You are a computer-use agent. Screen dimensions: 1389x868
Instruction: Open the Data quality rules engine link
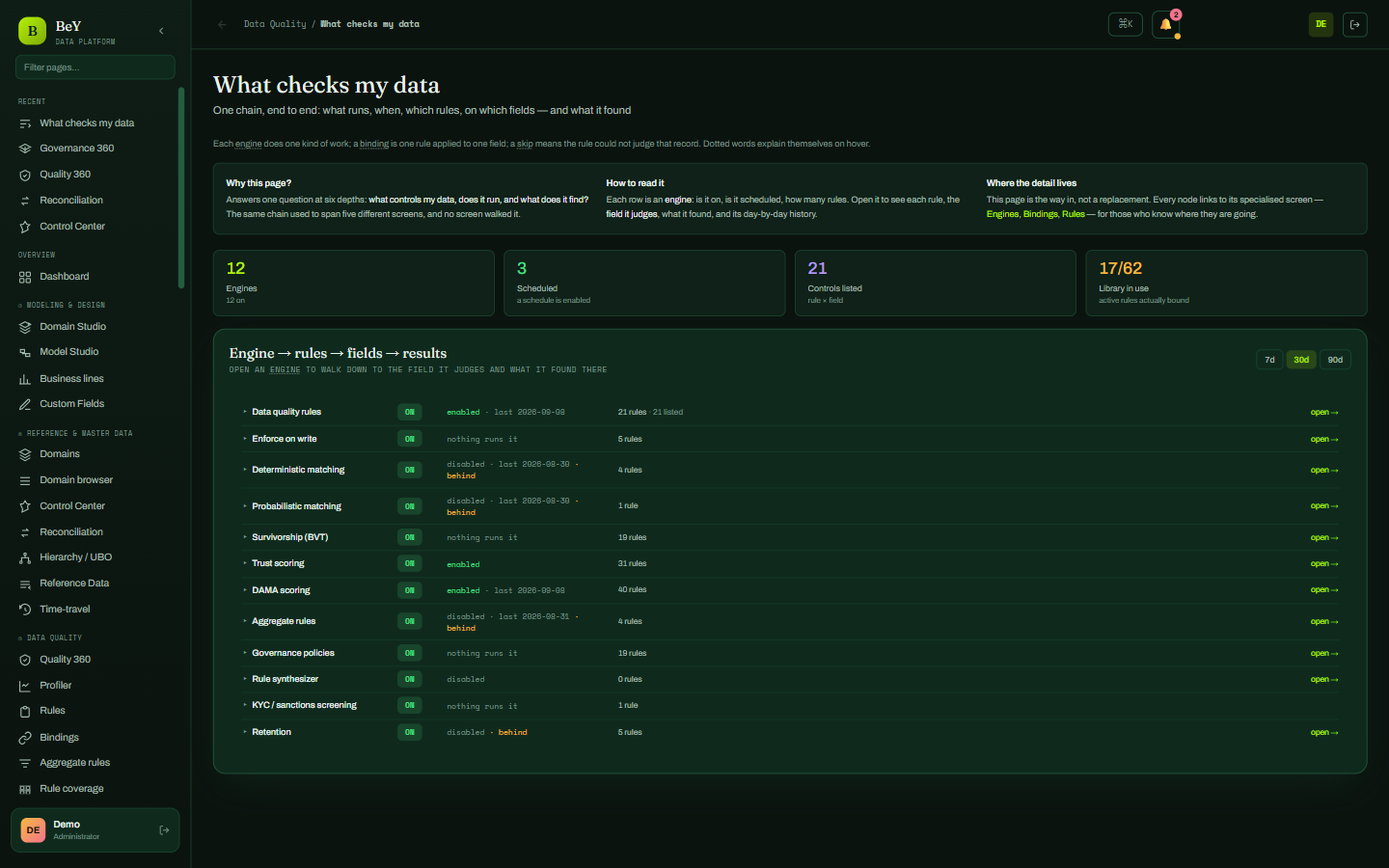pos(1323,412)
